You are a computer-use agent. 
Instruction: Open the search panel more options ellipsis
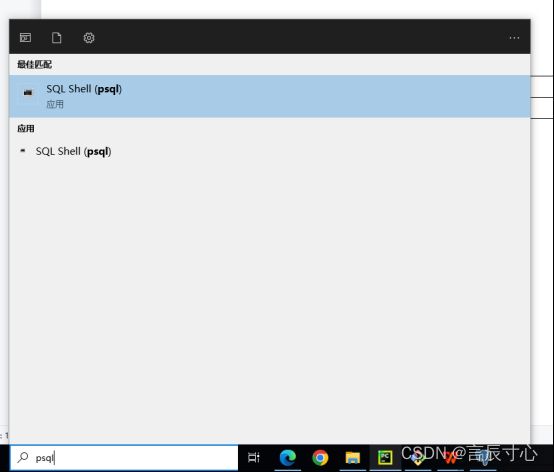[x=514, y=37]
